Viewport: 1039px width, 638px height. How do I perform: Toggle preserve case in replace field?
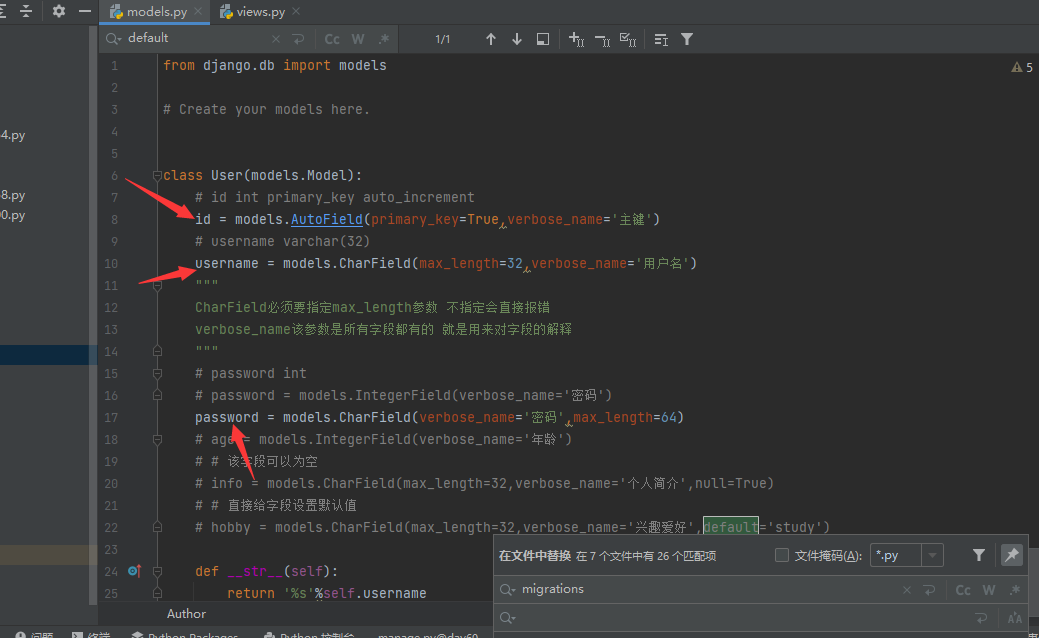pyautogui.click(x=1014, y=618)
